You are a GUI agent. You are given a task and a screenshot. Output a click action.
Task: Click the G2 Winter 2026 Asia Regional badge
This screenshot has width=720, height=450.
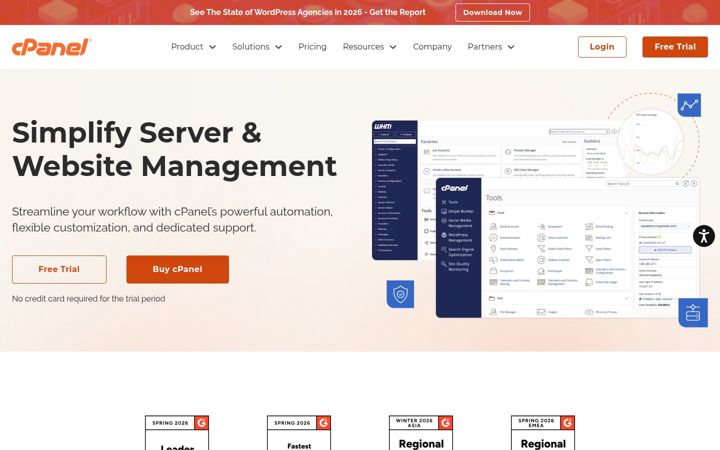pos(421,433)
